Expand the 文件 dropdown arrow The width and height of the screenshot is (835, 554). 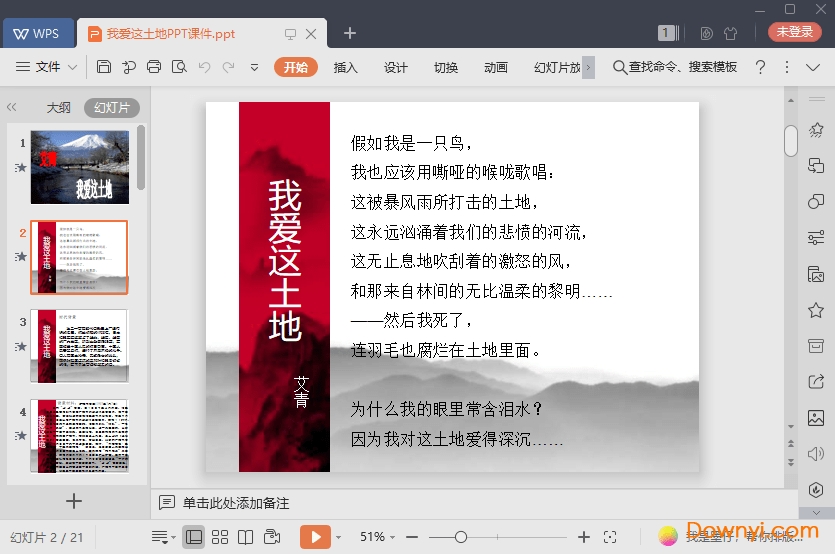72,67
